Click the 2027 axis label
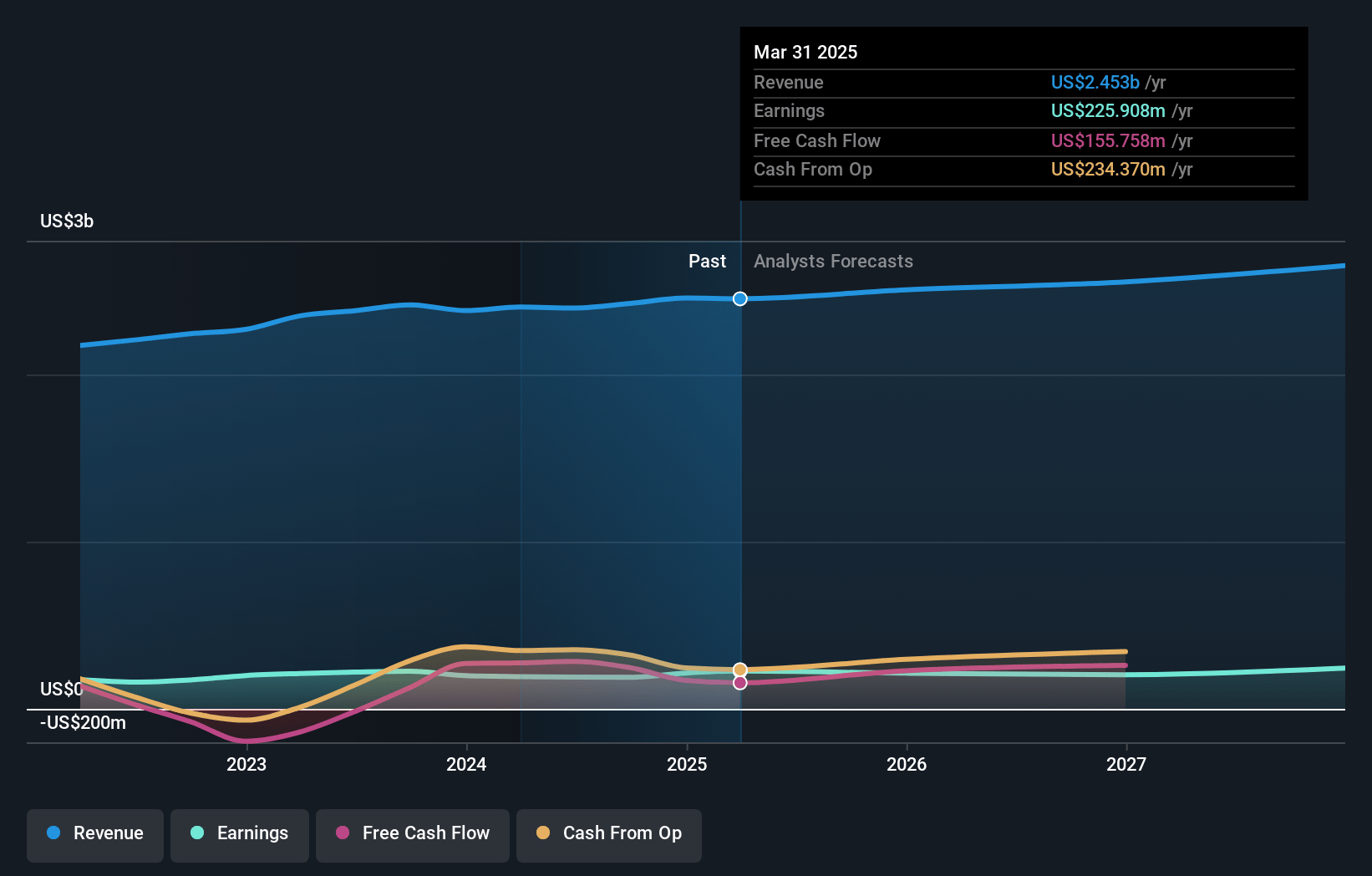Viewport: 1372px width, 876px height. click(1126, 764)
